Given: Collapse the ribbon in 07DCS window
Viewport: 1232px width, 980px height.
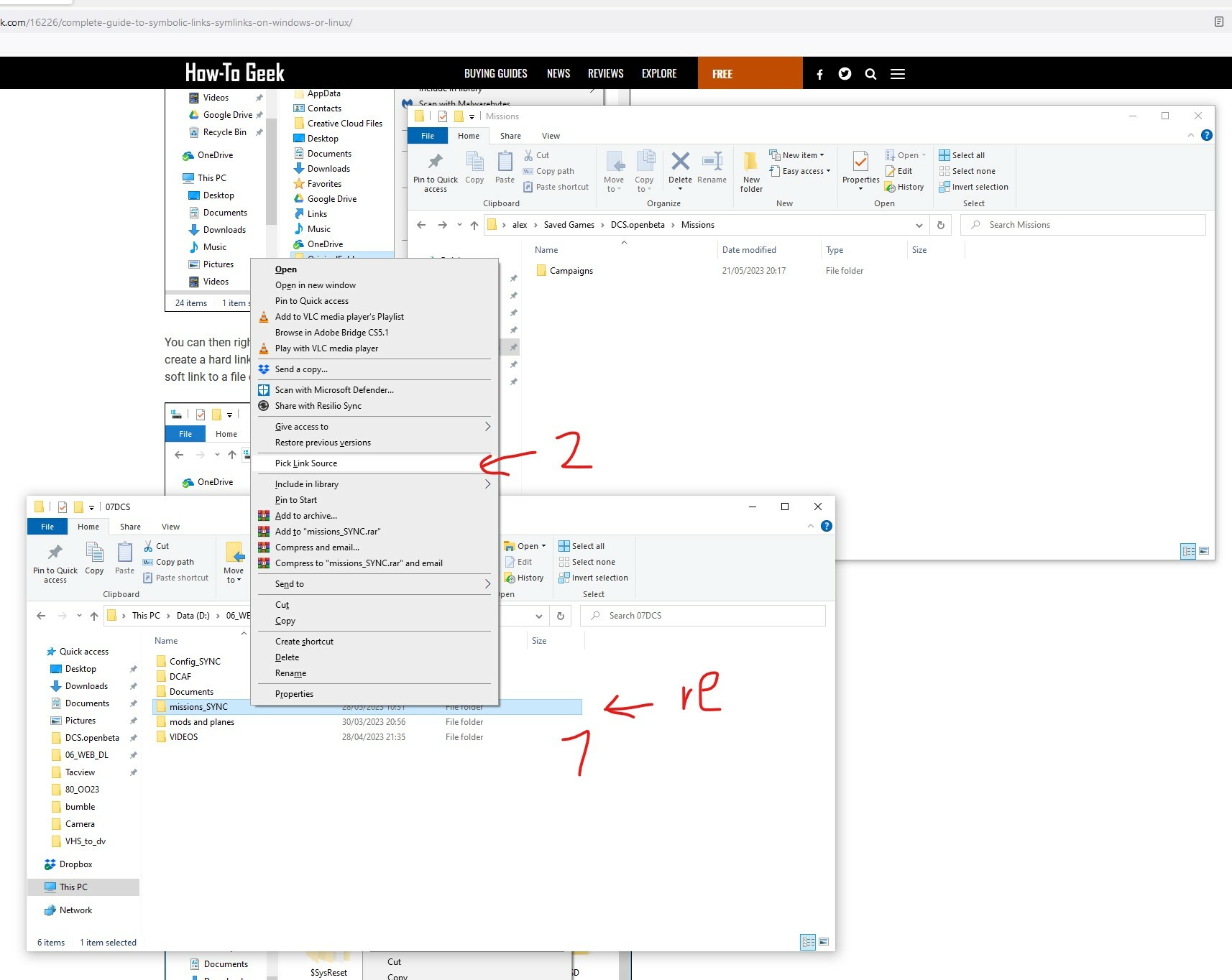Looking at the screenshot, I should [811, 526].
